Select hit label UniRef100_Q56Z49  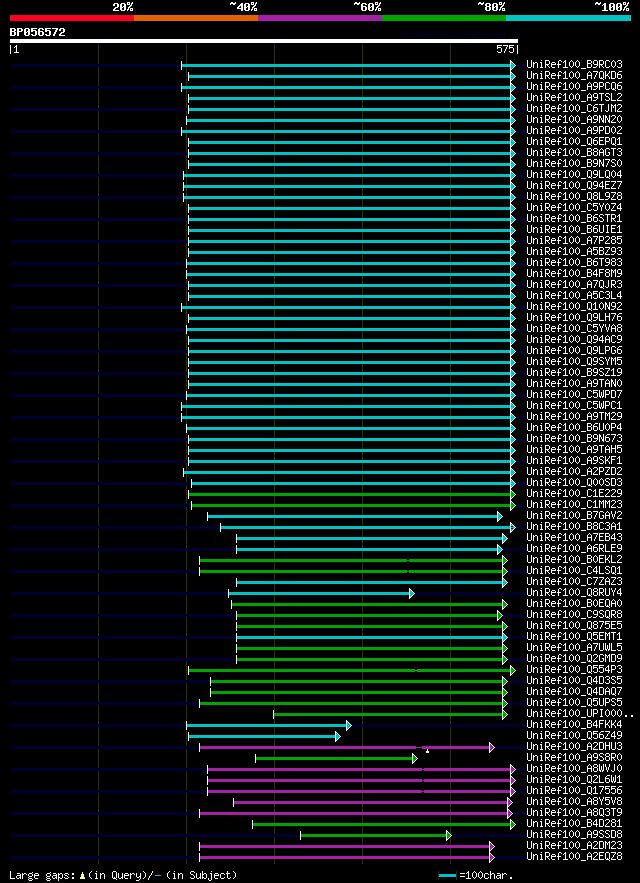click(574, 735)
